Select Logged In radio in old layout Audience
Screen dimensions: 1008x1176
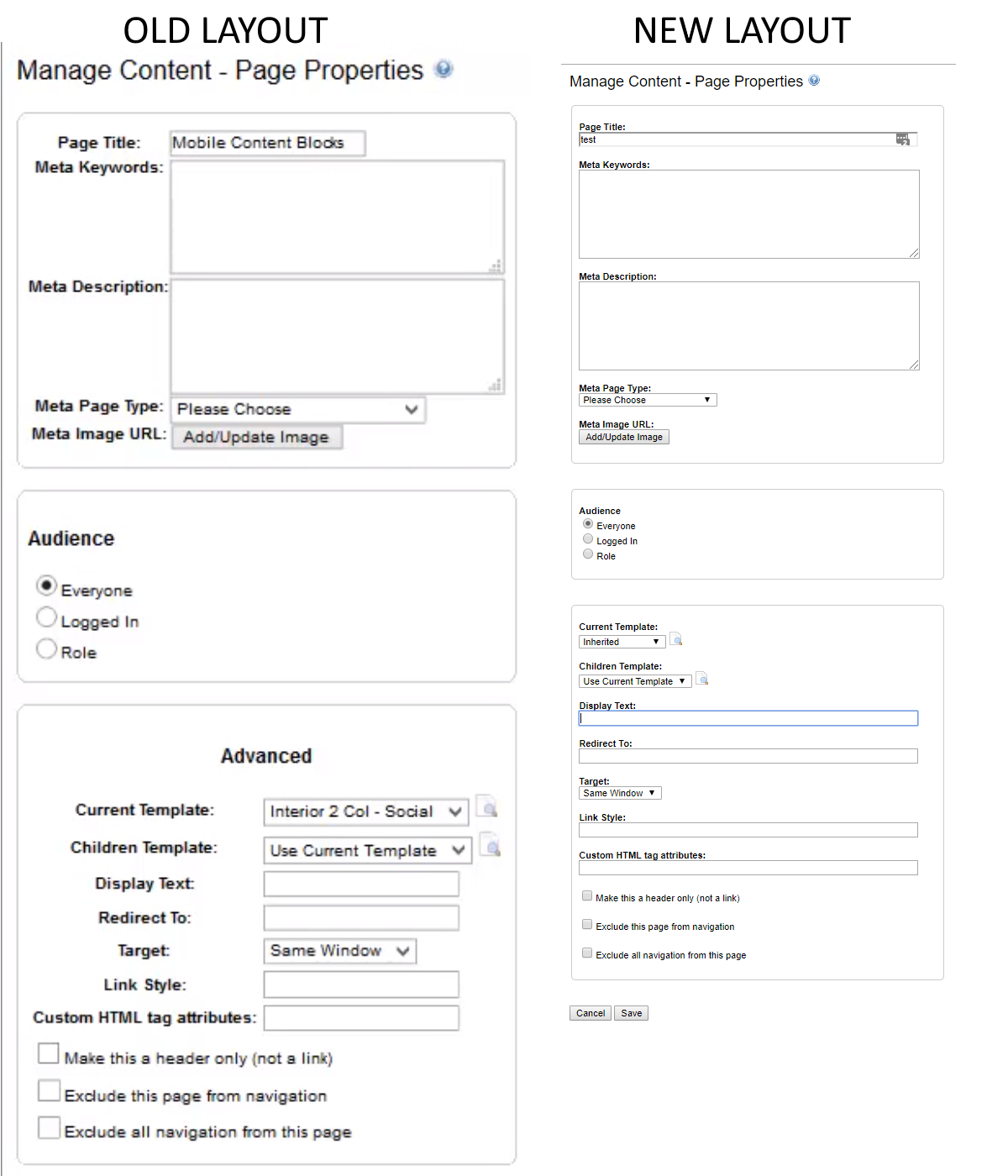tap(47, 617)
